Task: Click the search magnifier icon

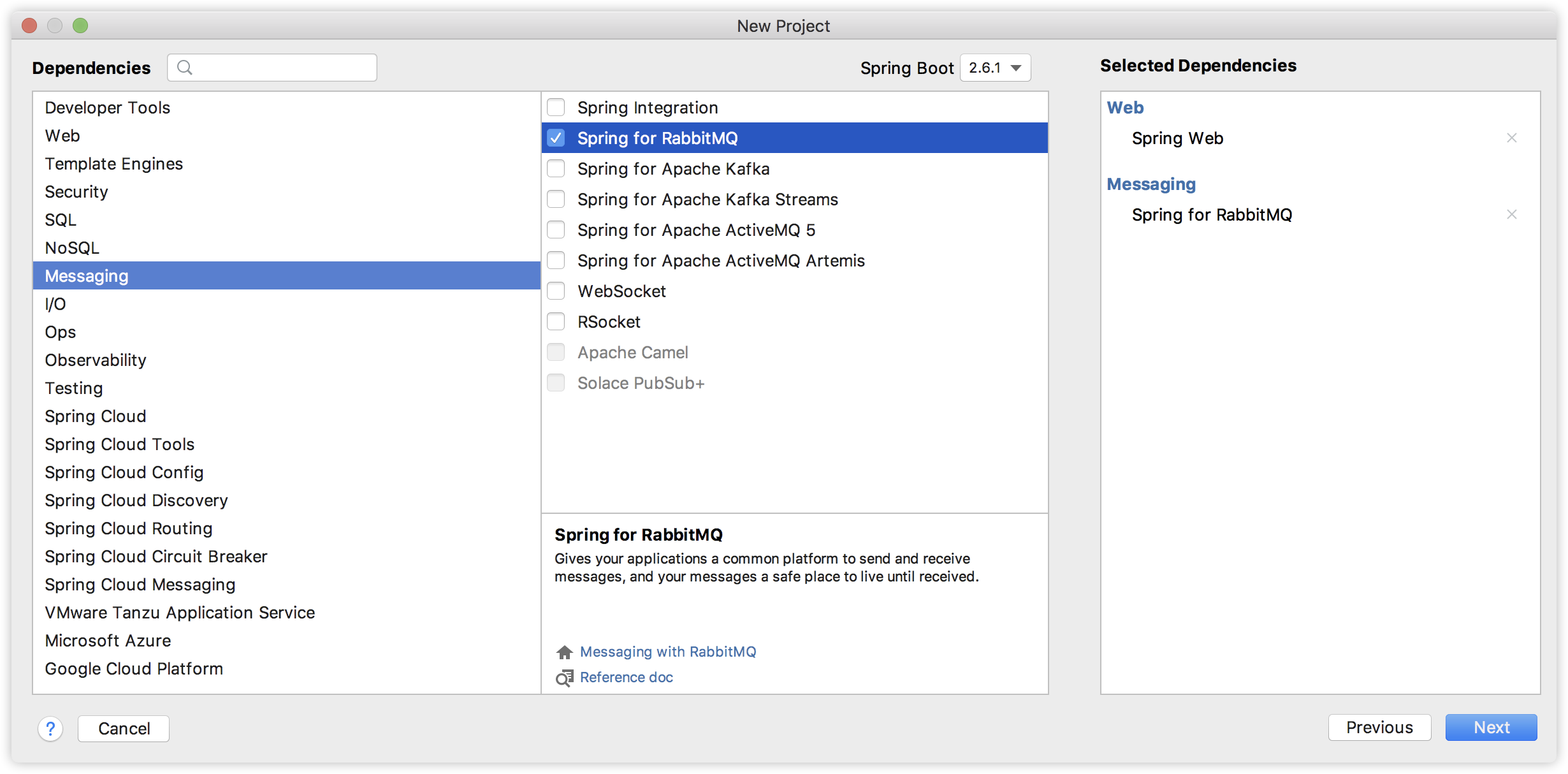Action: 185,68
